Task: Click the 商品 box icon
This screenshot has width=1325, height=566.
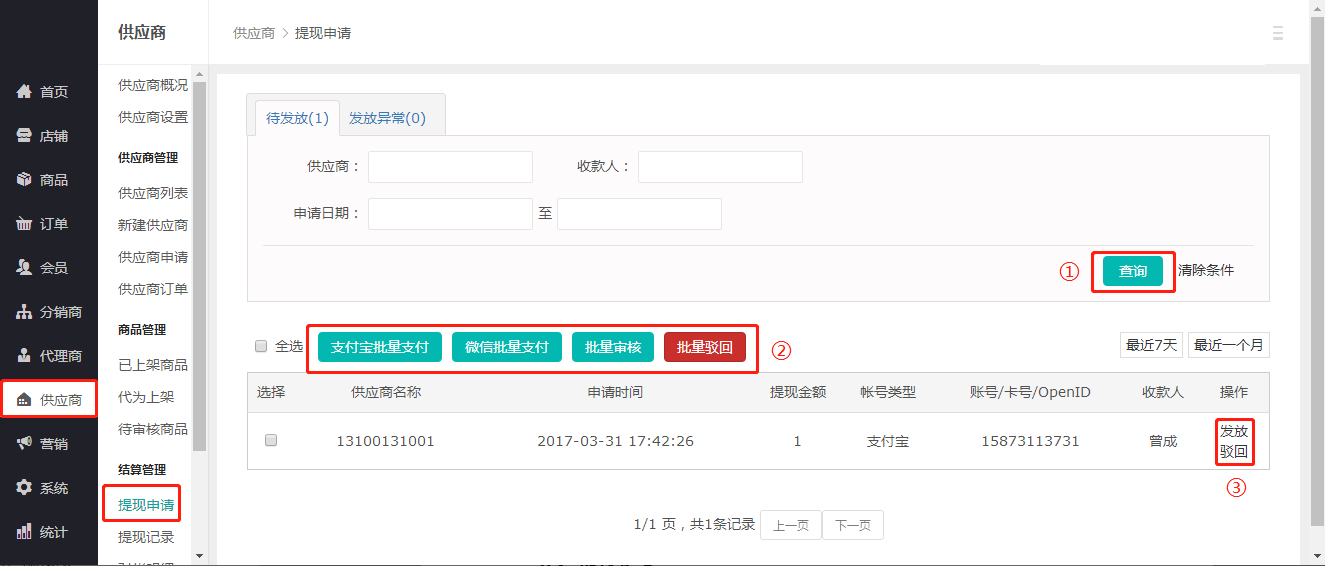Action: click(x=25, y=180)
